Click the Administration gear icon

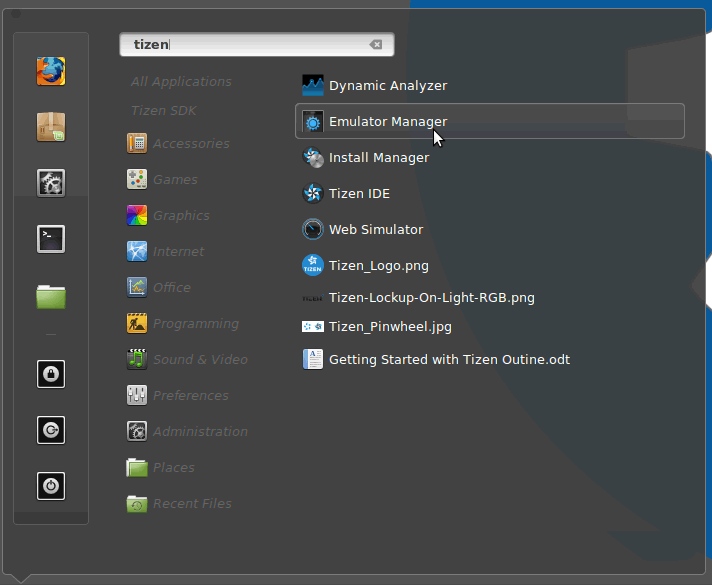137,431
